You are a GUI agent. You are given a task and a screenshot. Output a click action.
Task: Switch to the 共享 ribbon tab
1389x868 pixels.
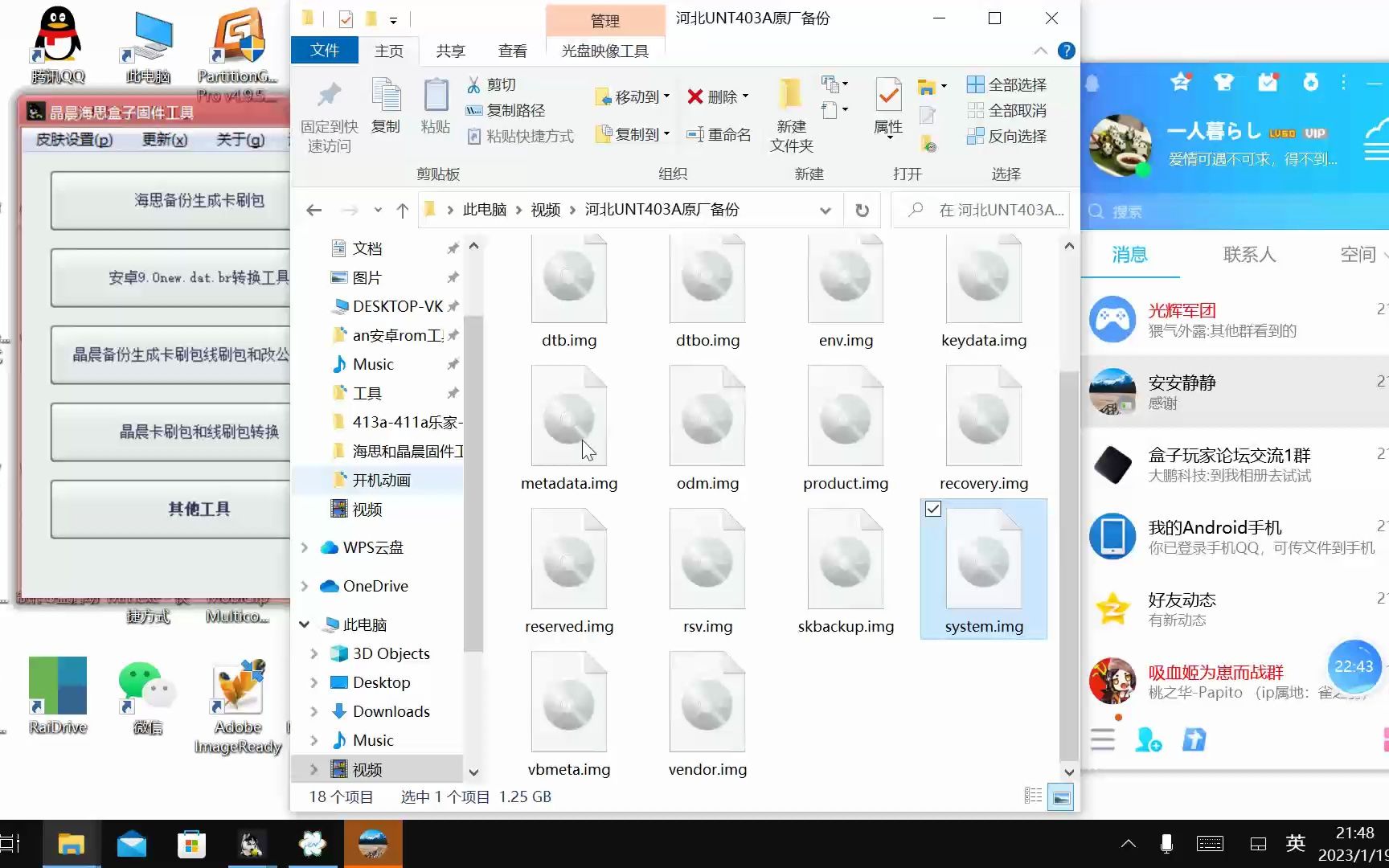coord(451,51)
